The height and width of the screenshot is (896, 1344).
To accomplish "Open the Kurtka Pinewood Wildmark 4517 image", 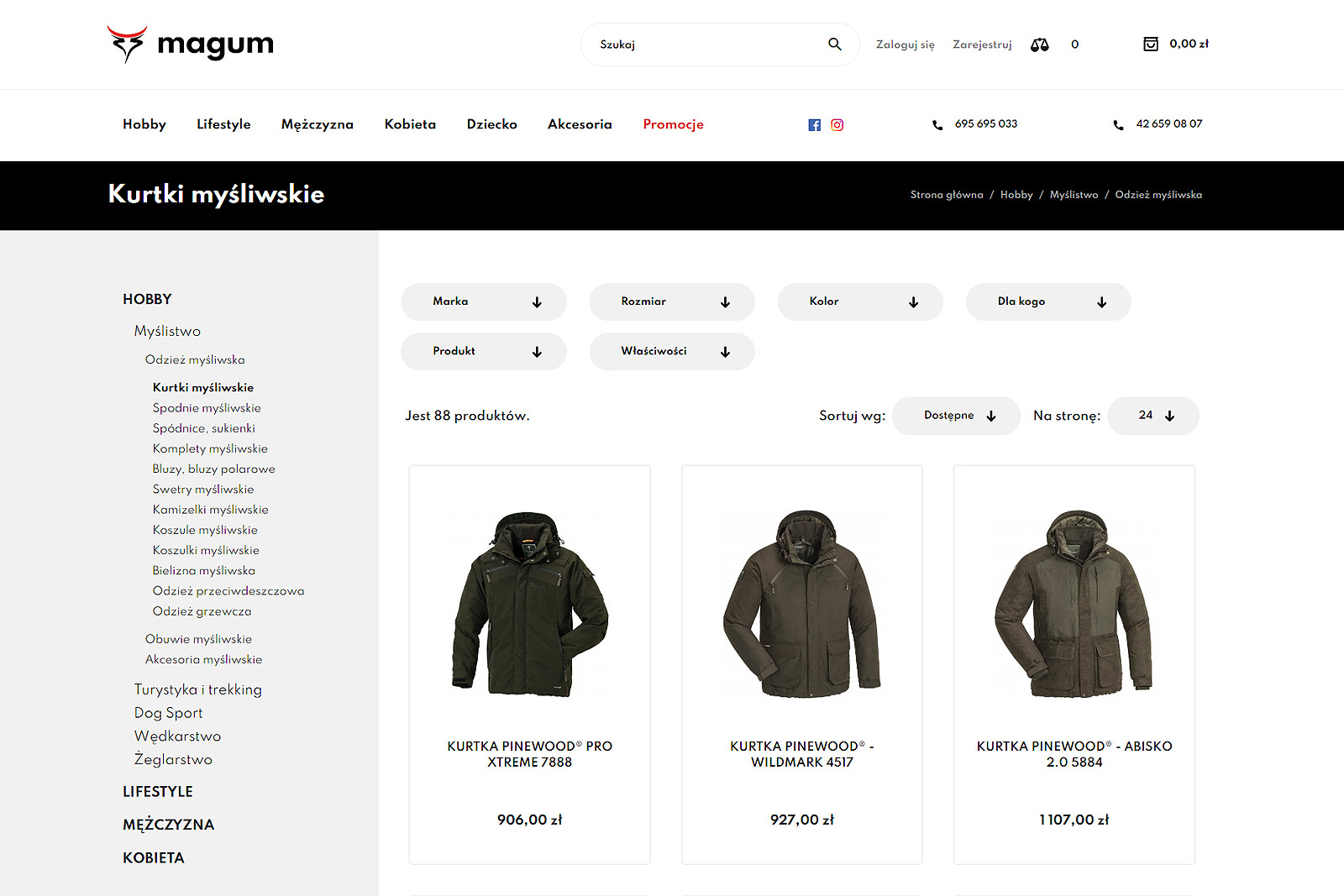I will click(x=801, y=603).
